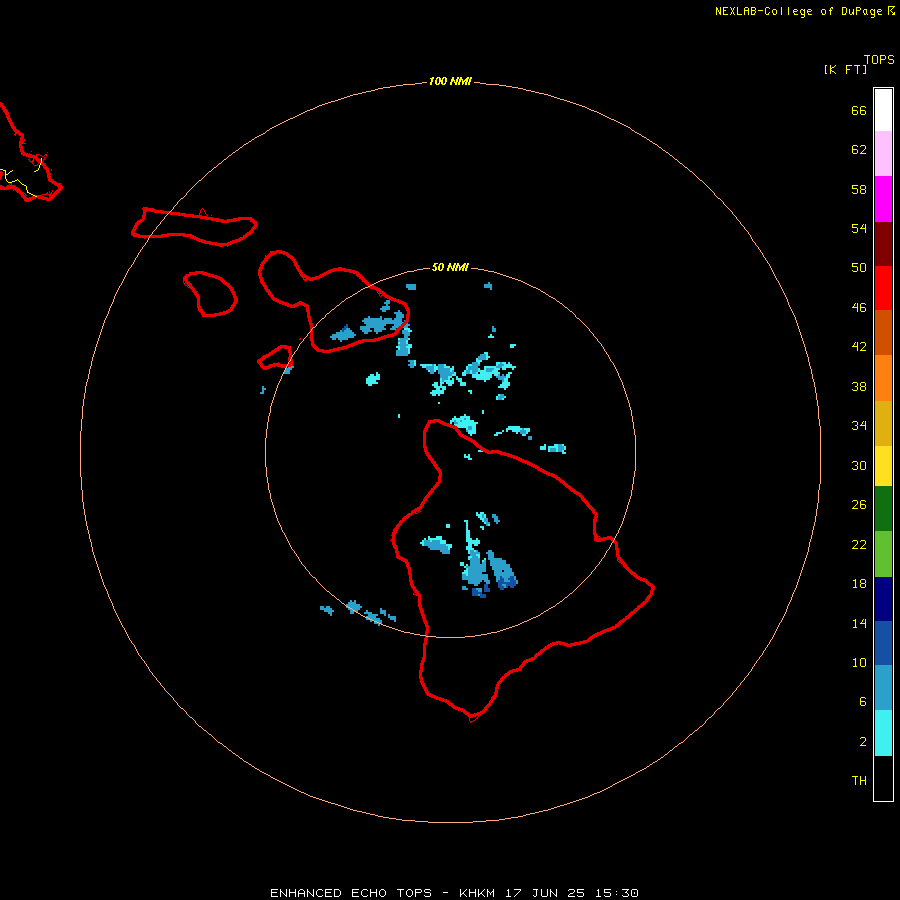Click the legend value 58
Viewport: 900px width, 900px height.
click(859, 189)
